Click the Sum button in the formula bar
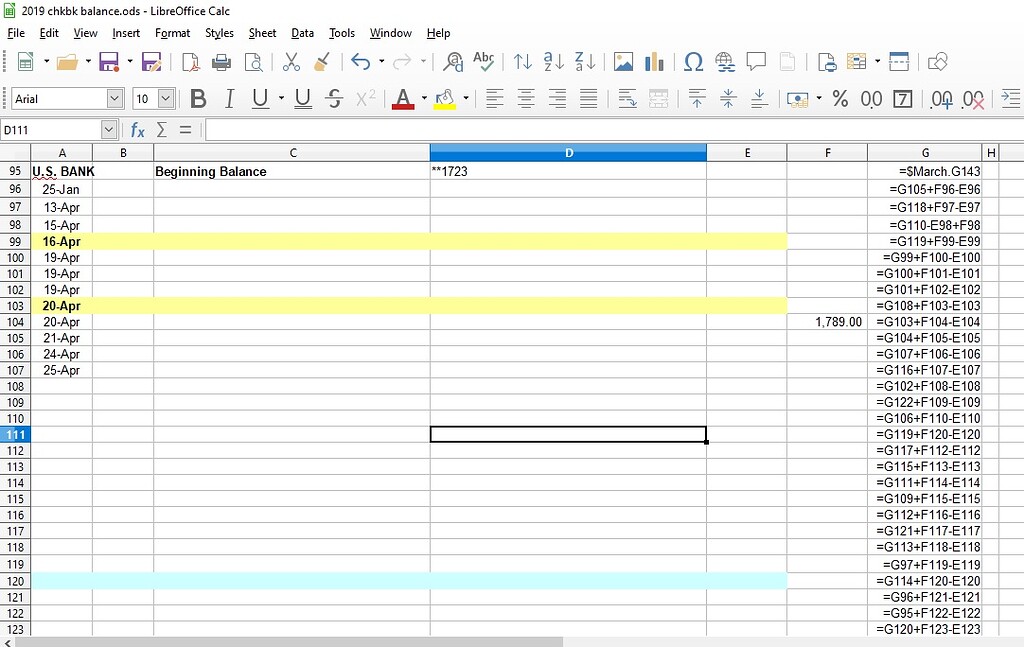This screenshot has width=1024, height=647. coord(162,128)
